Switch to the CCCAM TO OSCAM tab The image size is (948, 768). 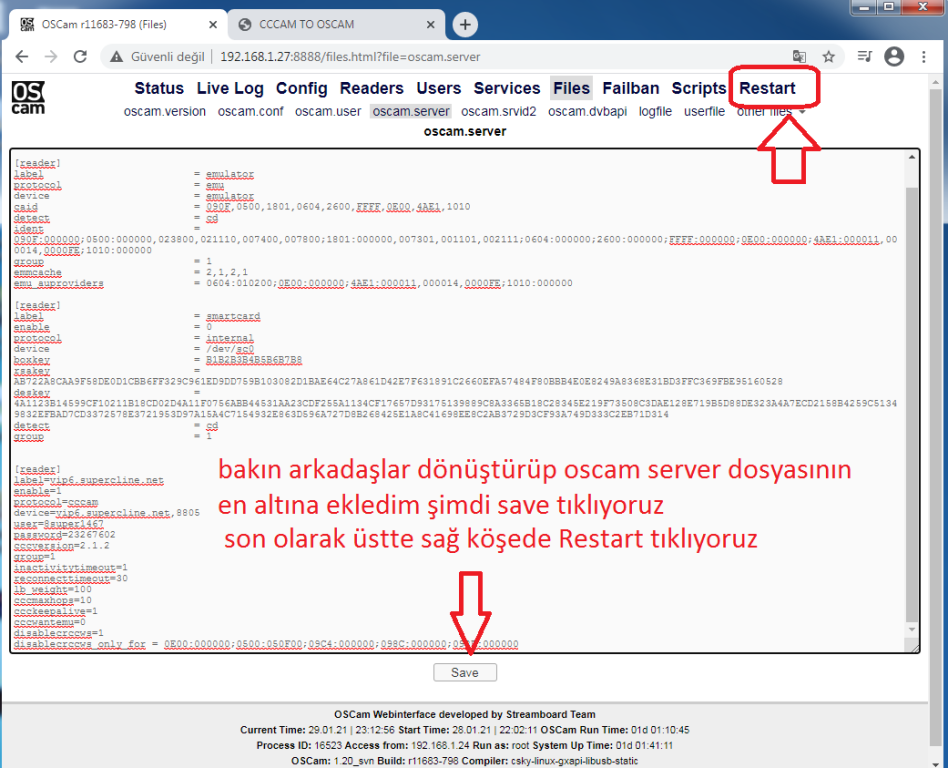point(336,25)
